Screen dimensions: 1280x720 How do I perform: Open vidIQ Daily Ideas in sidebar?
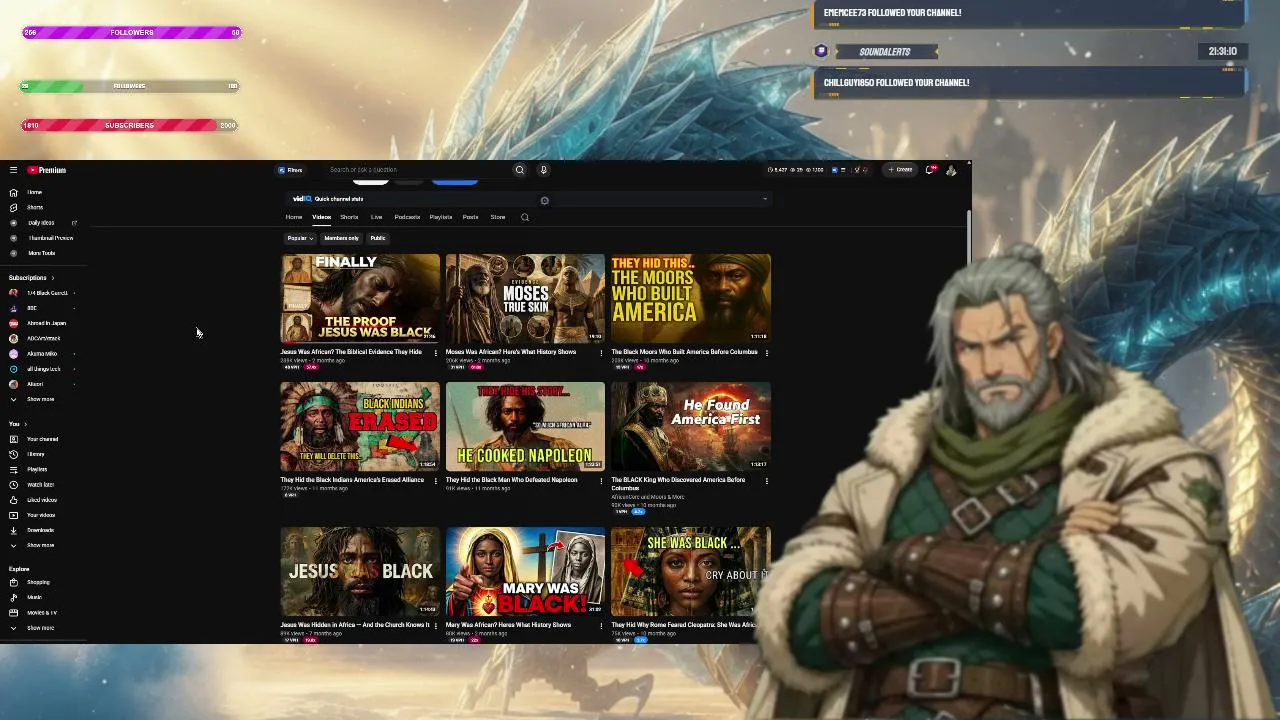41,223
